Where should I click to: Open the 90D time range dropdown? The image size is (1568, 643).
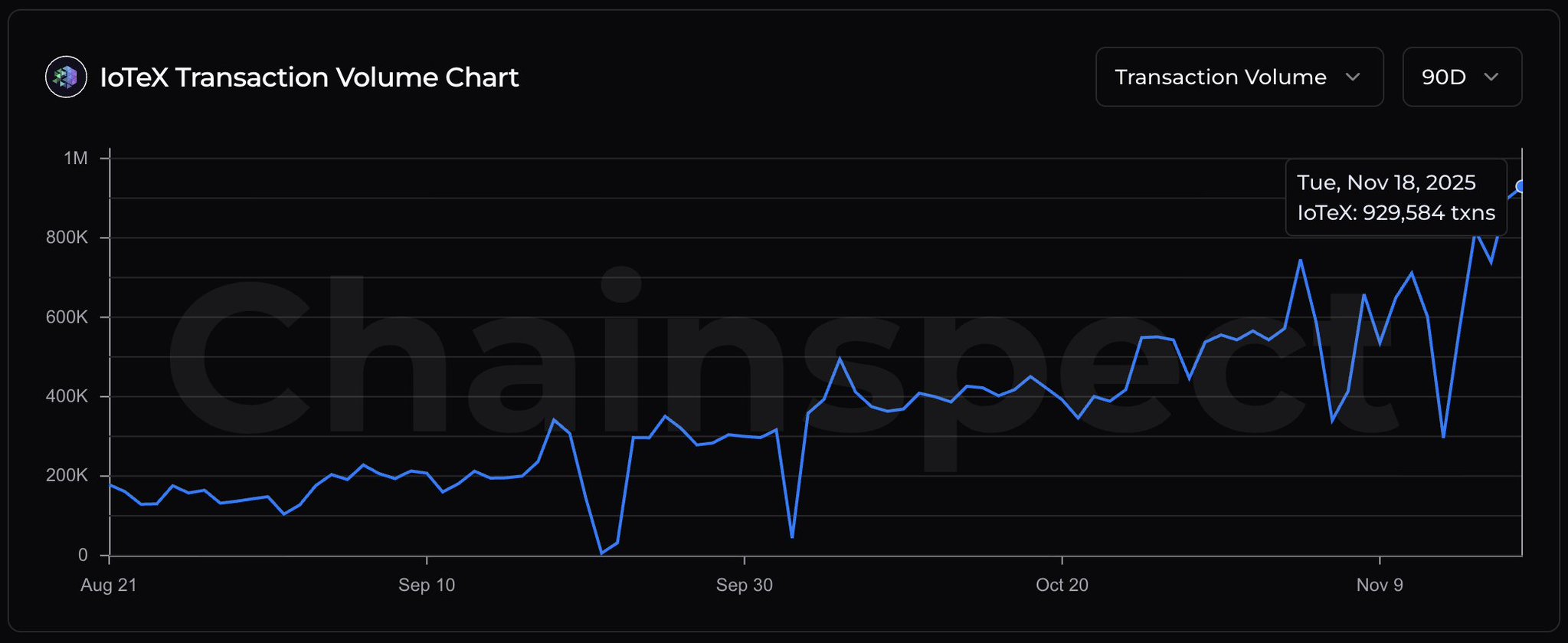(1461, 77)
